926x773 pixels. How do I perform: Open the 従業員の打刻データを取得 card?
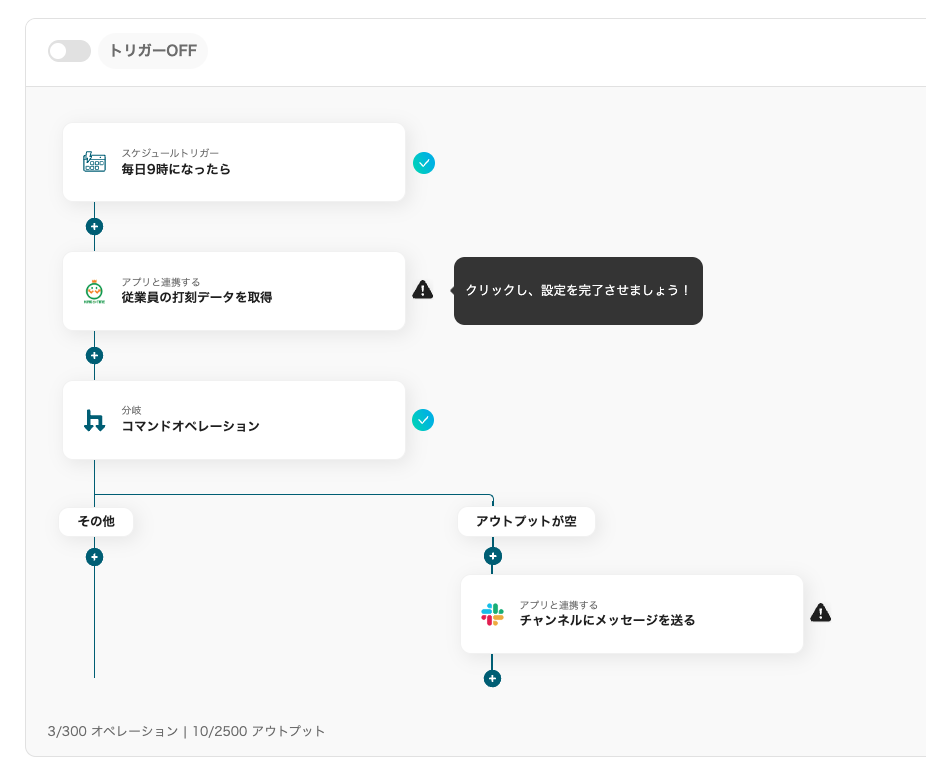click(x=234, y=291)
